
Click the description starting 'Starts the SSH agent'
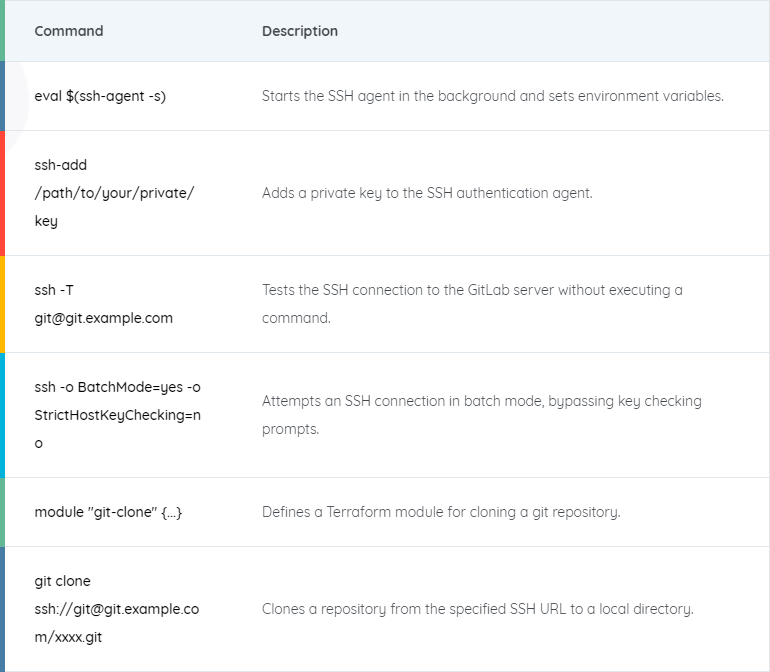493,96
